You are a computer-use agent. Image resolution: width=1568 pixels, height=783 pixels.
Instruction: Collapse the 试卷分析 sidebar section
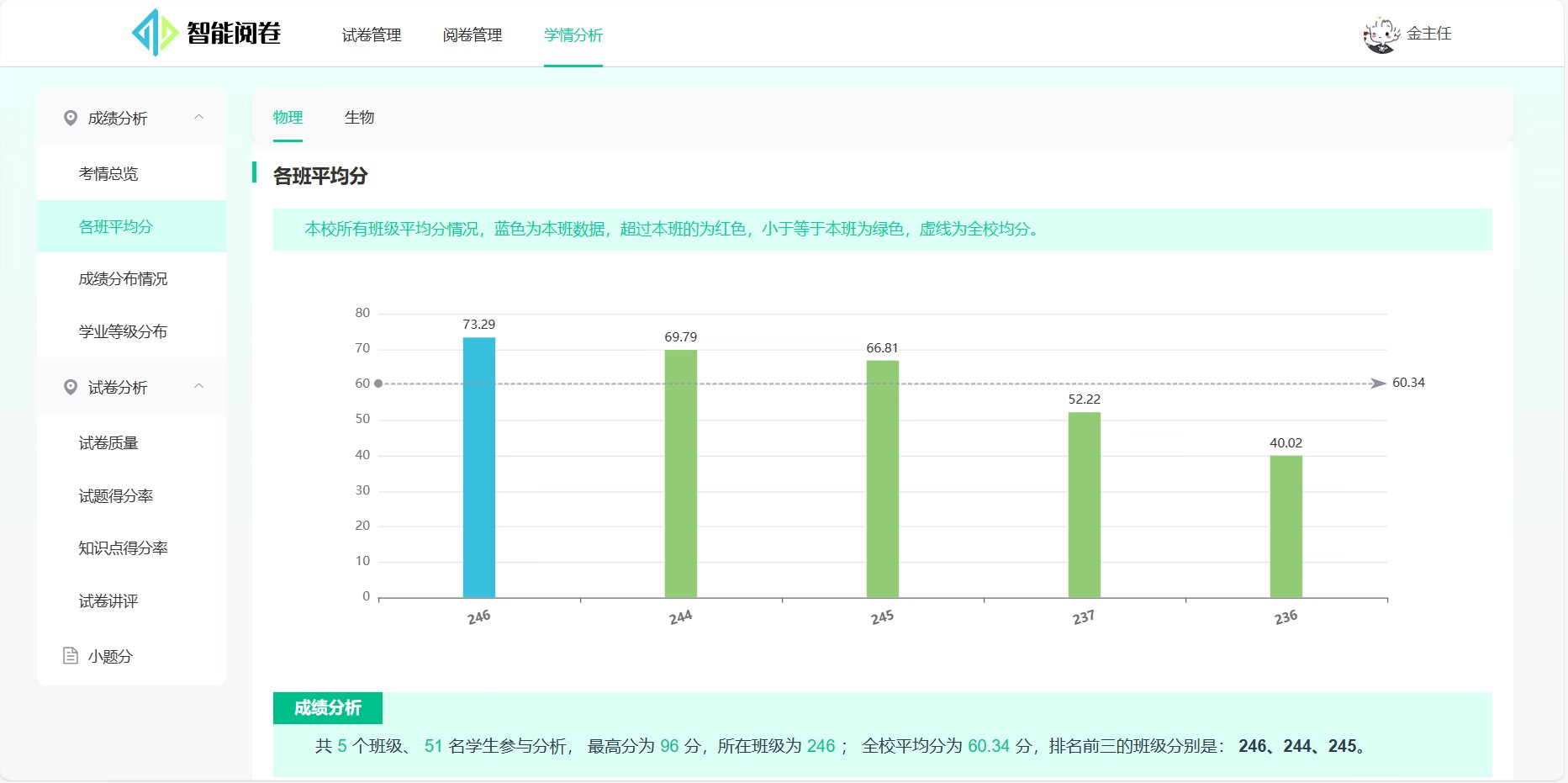click(200, 387)
